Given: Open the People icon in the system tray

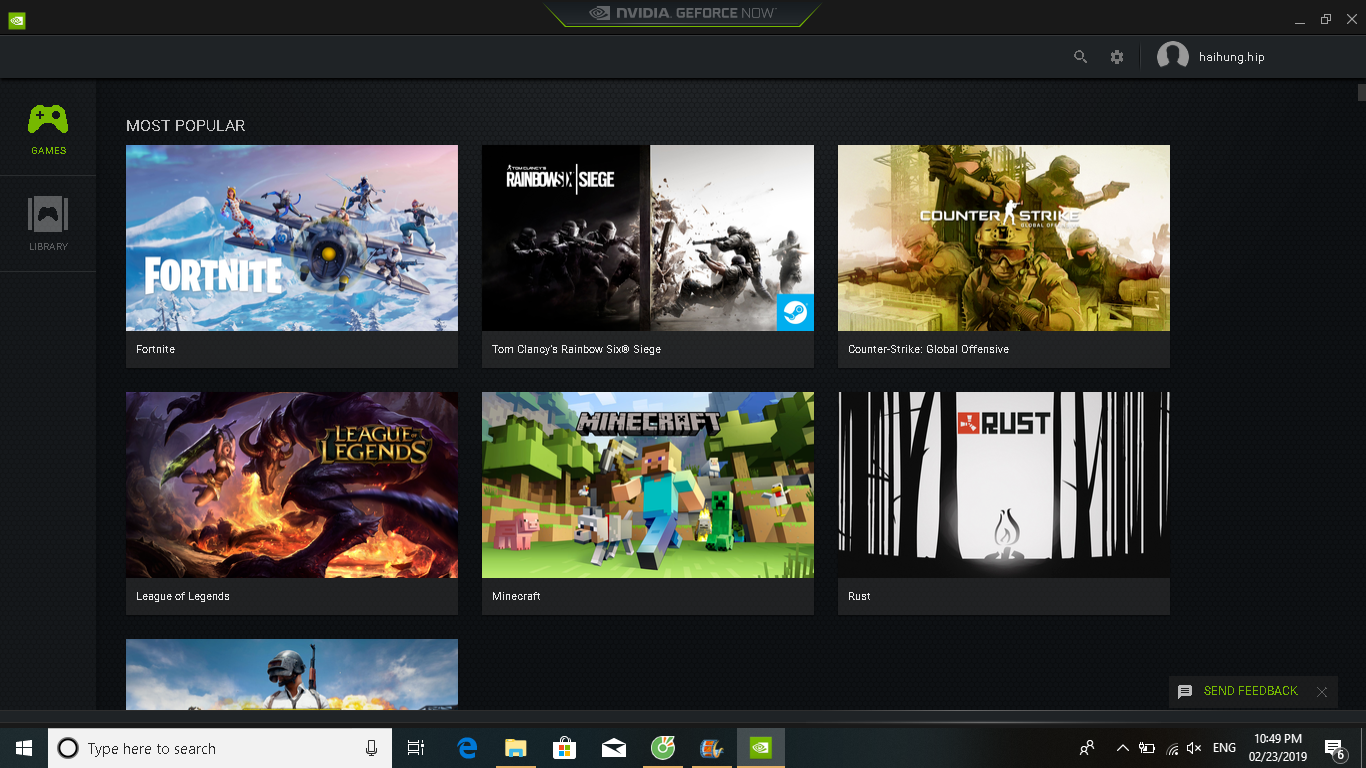Looking at the screenshot, I should tap(1087, 748).
